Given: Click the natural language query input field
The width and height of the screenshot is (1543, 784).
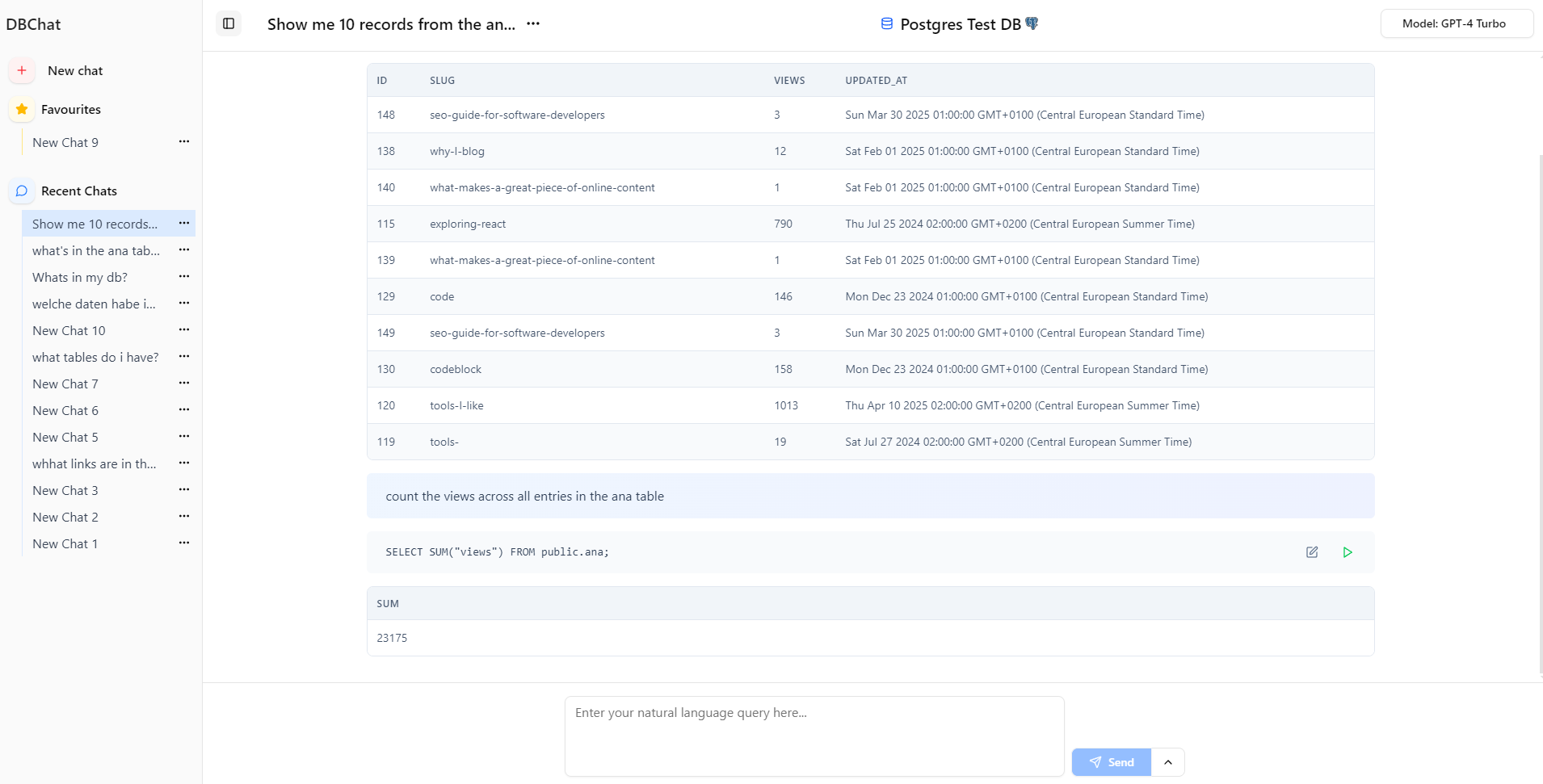Looking at the screenshot, I should pos(814,736).
